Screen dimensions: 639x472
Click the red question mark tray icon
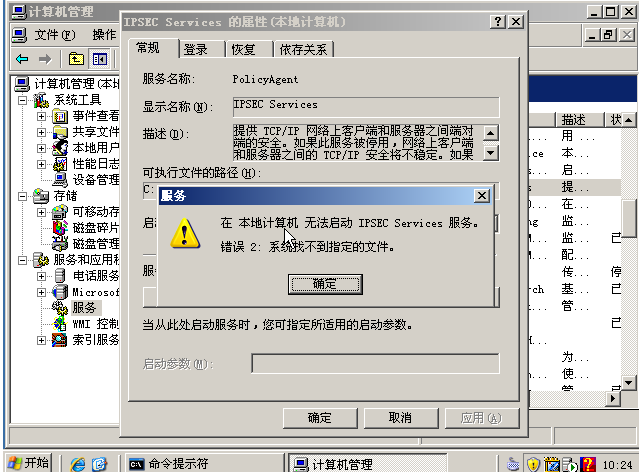coord(588,464)
